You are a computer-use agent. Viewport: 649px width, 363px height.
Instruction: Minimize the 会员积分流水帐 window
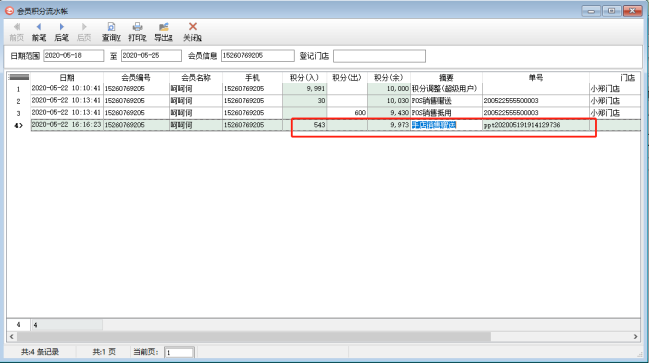tap(591, 11)
